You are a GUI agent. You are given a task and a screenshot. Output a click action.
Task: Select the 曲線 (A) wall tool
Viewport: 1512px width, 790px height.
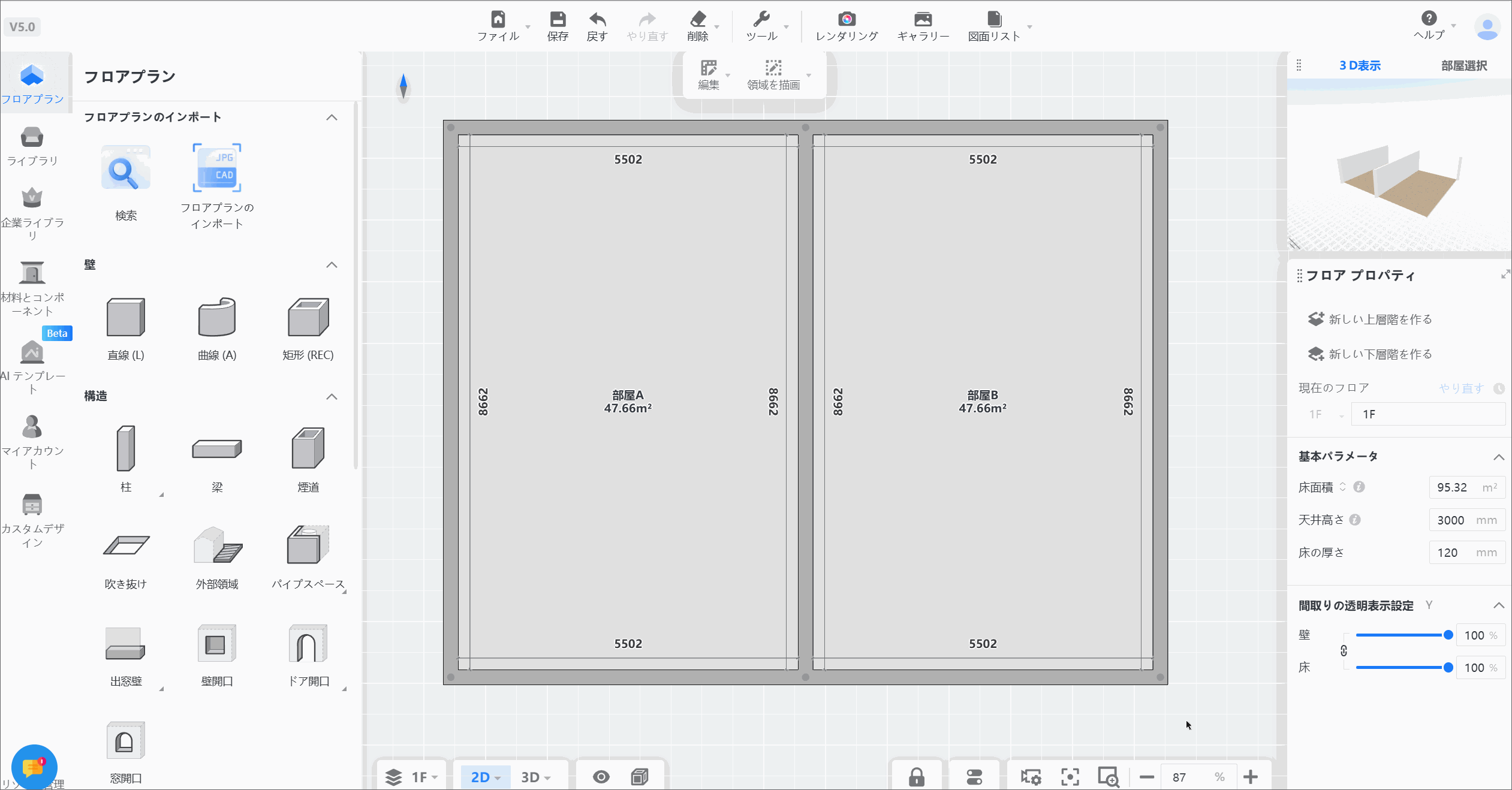(217, 317)
